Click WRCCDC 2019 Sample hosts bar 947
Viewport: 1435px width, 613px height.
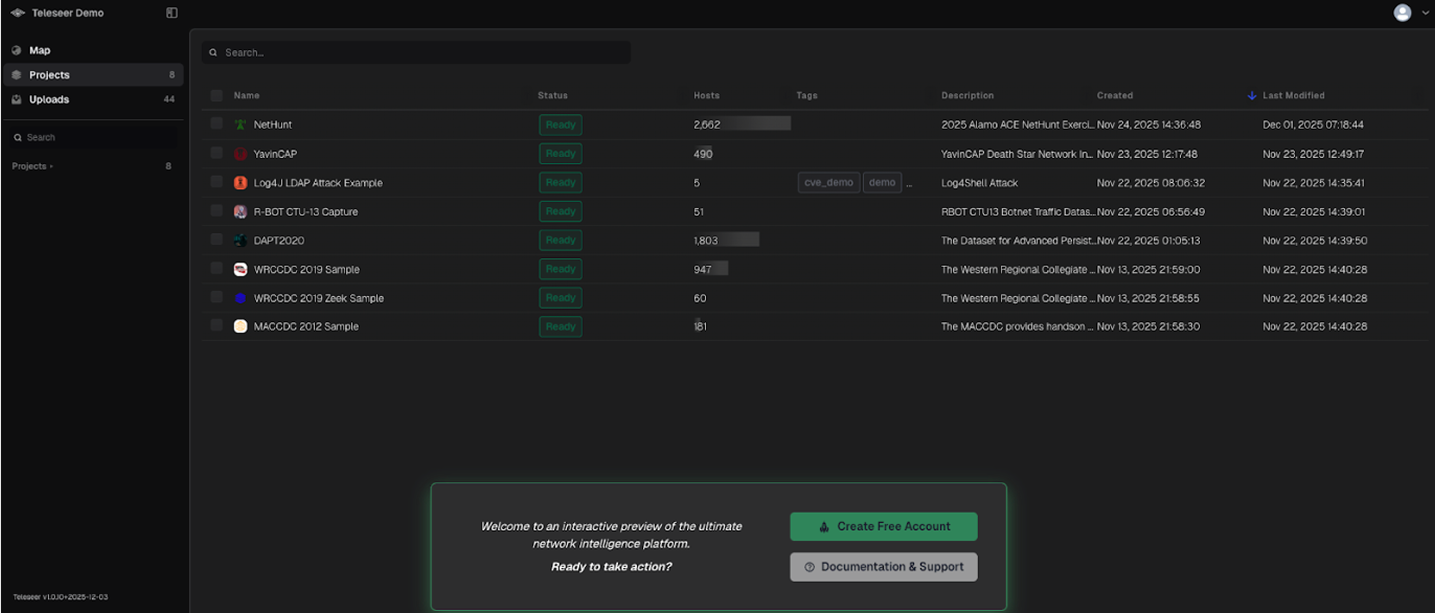[711, 269]
